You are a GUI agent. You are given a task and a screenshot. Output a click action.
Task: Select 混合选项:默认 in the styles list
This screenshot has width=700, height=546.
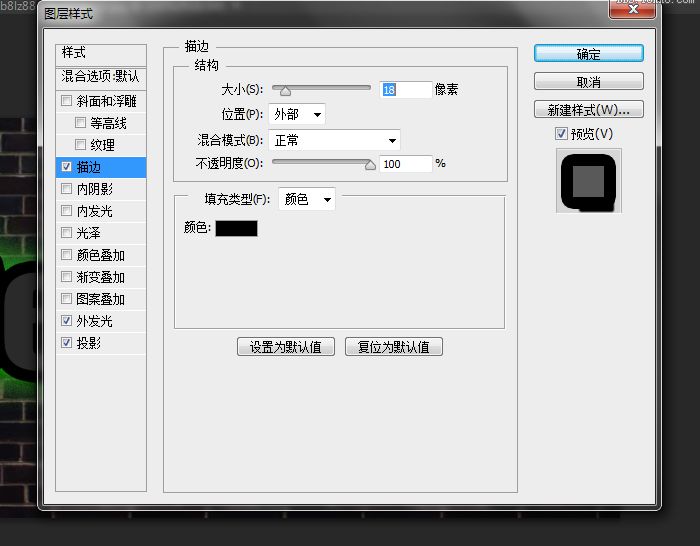[x=101, y=77]
